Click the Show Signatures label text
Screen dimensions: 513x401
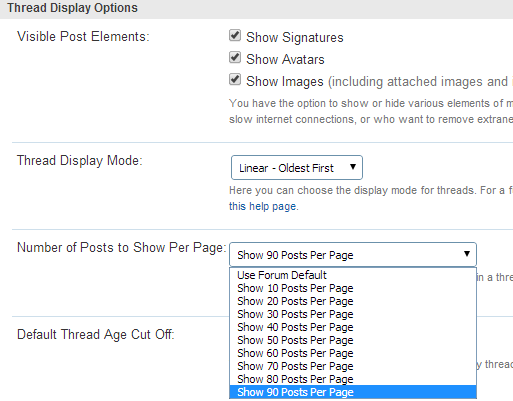[295, 37]
